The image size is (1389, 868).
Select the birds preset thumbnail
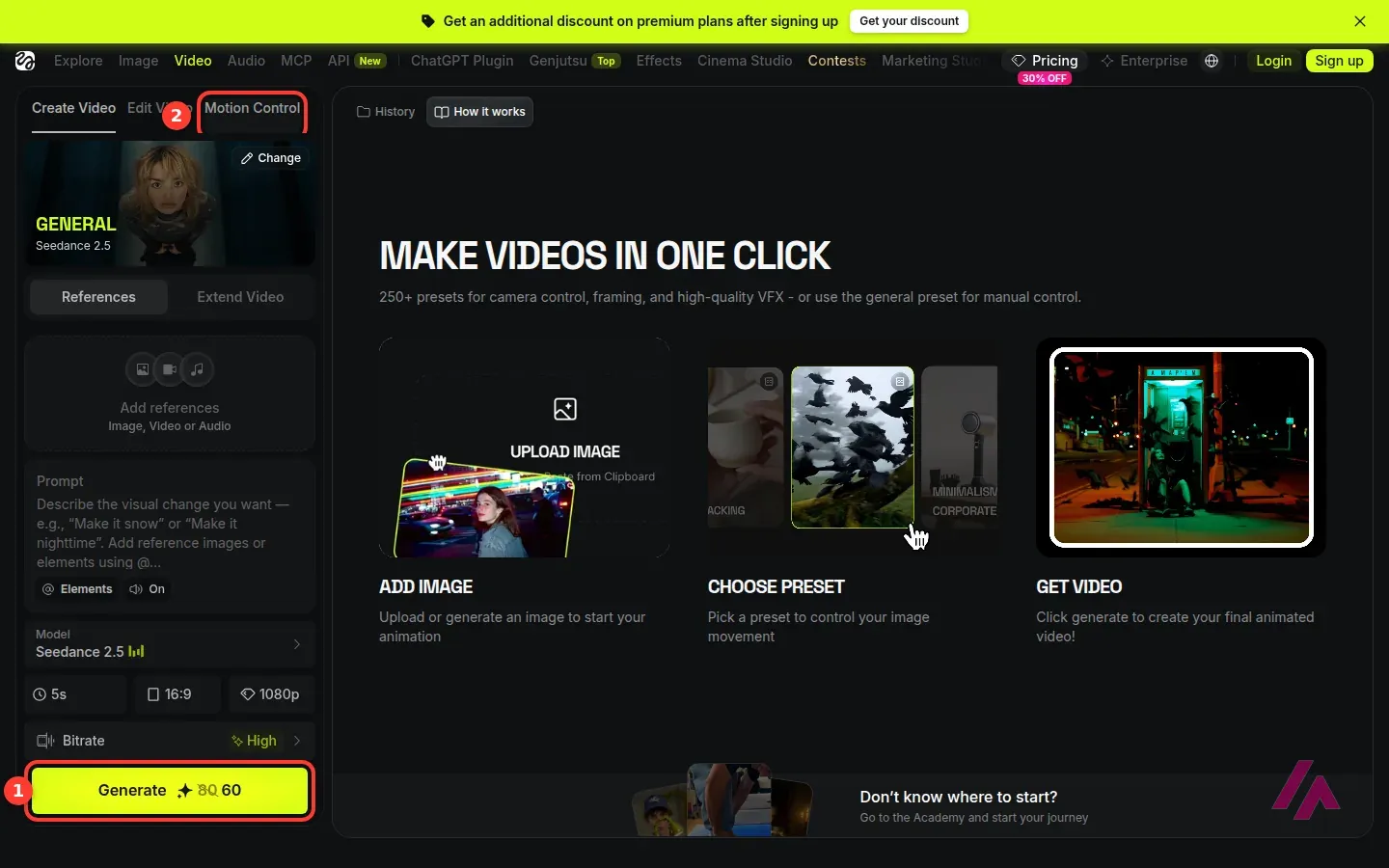click(853, 448)
